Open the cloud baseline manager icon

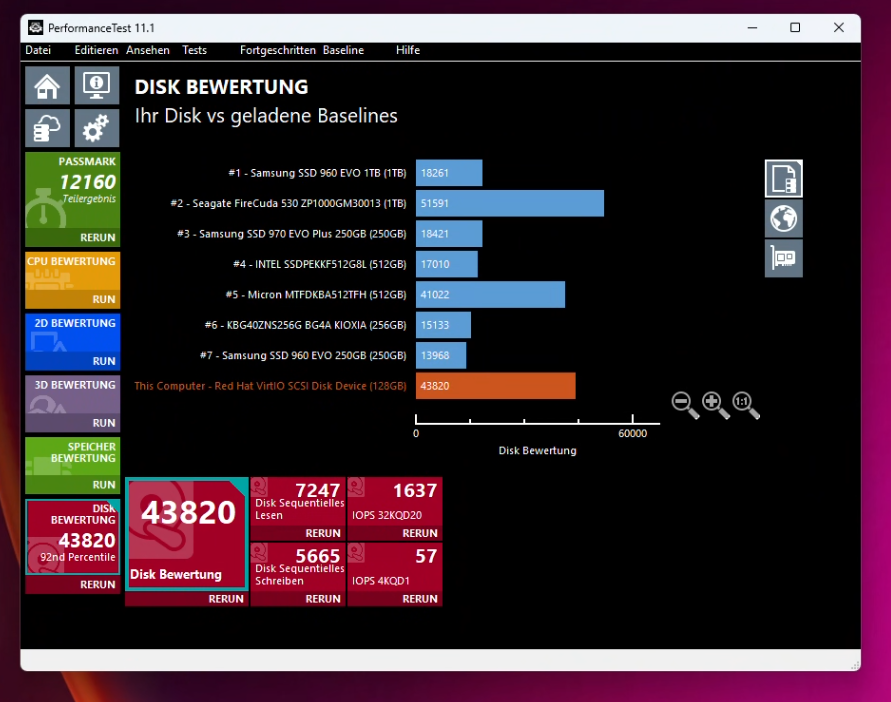tap(47, 128)
